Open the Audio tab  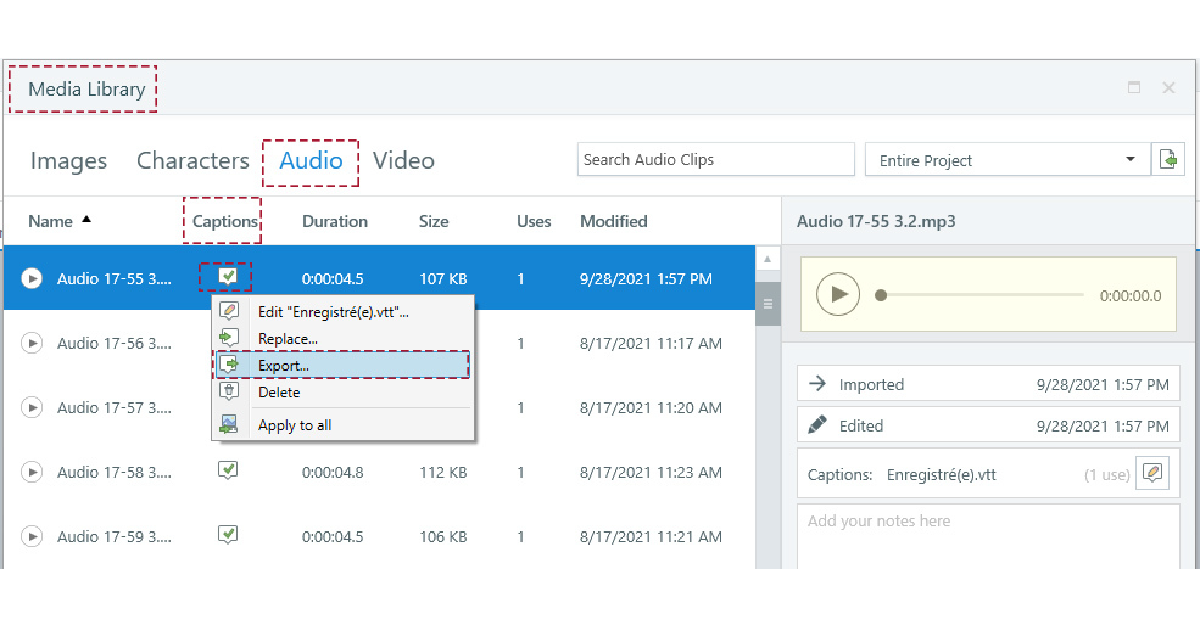[311, 161]
